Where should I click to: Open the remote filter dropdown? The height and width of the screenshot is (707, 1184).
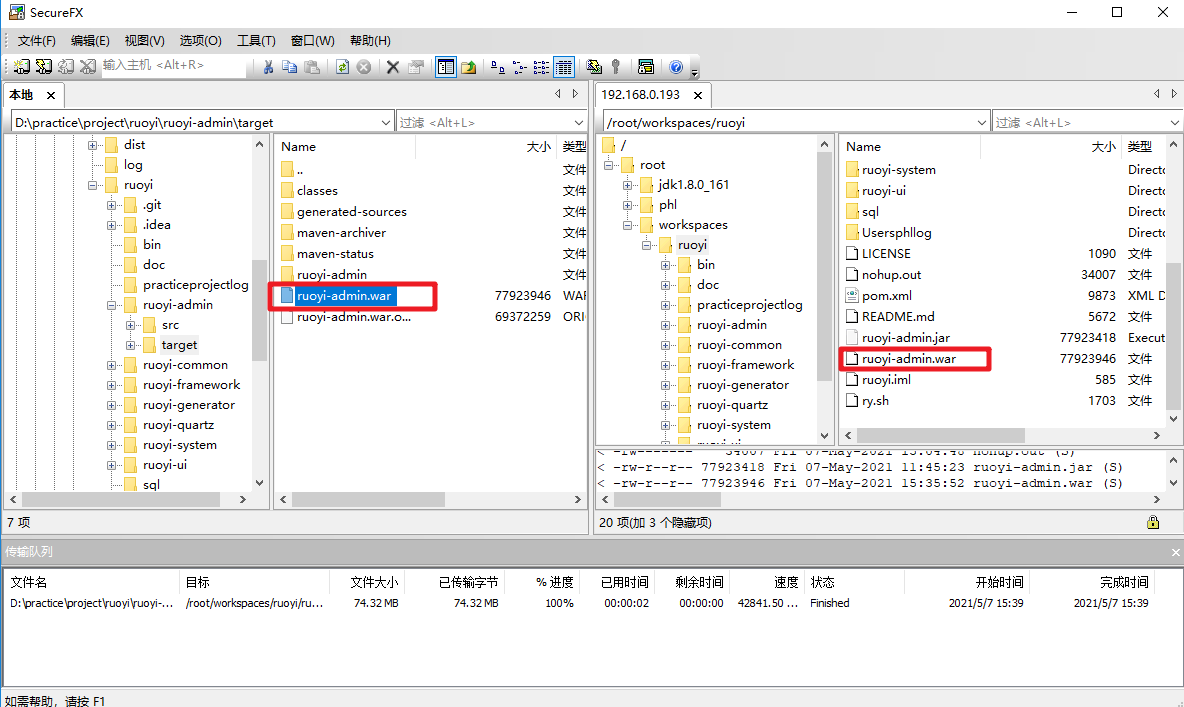pos(1174,122)
